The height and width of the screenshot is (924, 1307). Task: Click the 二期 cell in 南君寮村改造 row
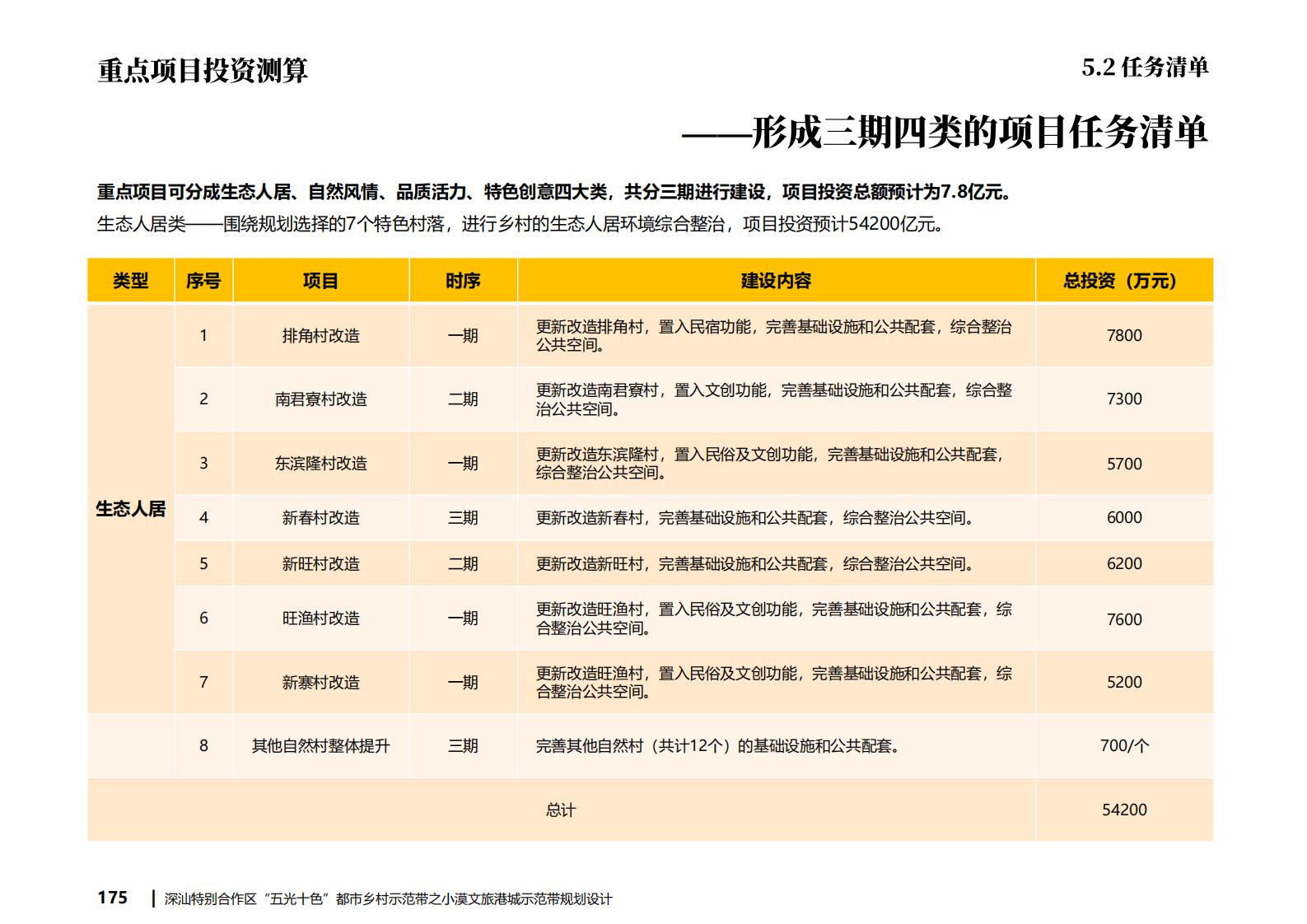[463, 399]
